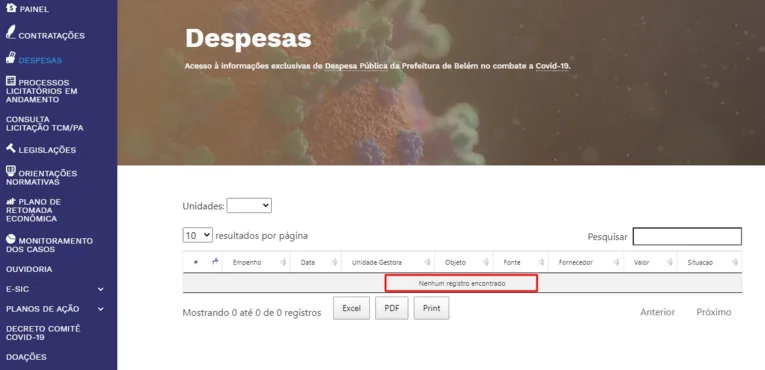765x370 pixels.
Task: Click the 'Nenhum registro encontrado' message
Action: (x=462, y=283)
